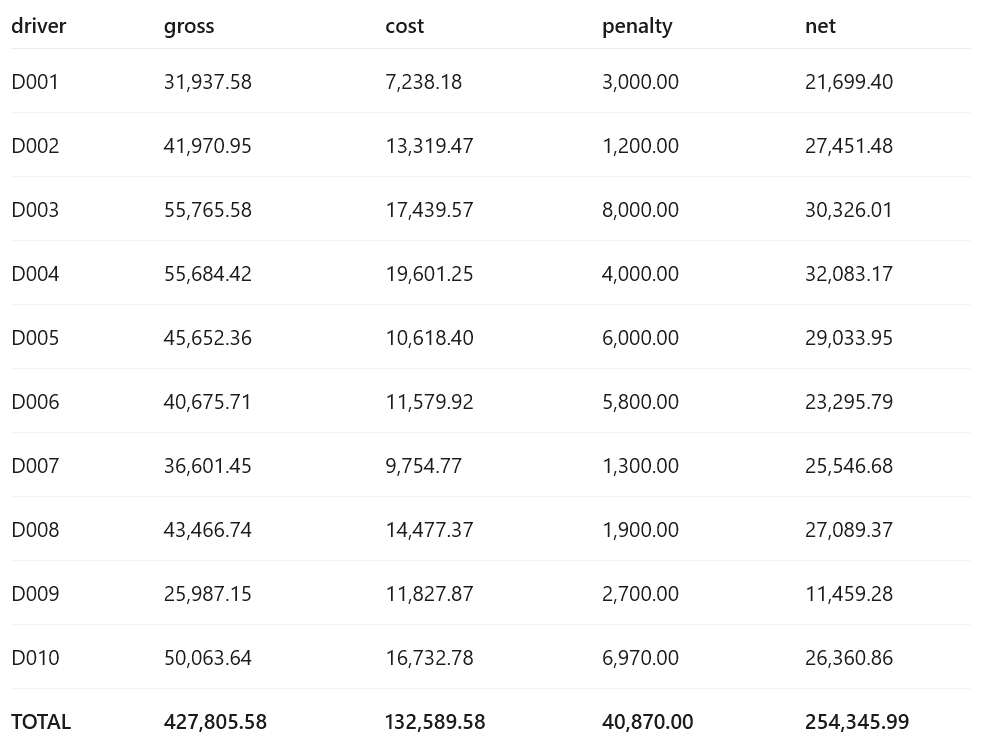Click the cost column header

pyautogui.click(x=405, y=26)
